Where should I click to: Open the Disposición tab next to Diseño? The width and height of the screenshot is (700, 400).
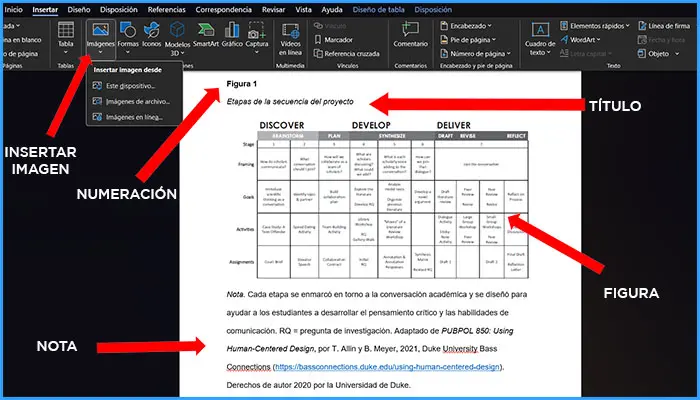tap(119, 9)
